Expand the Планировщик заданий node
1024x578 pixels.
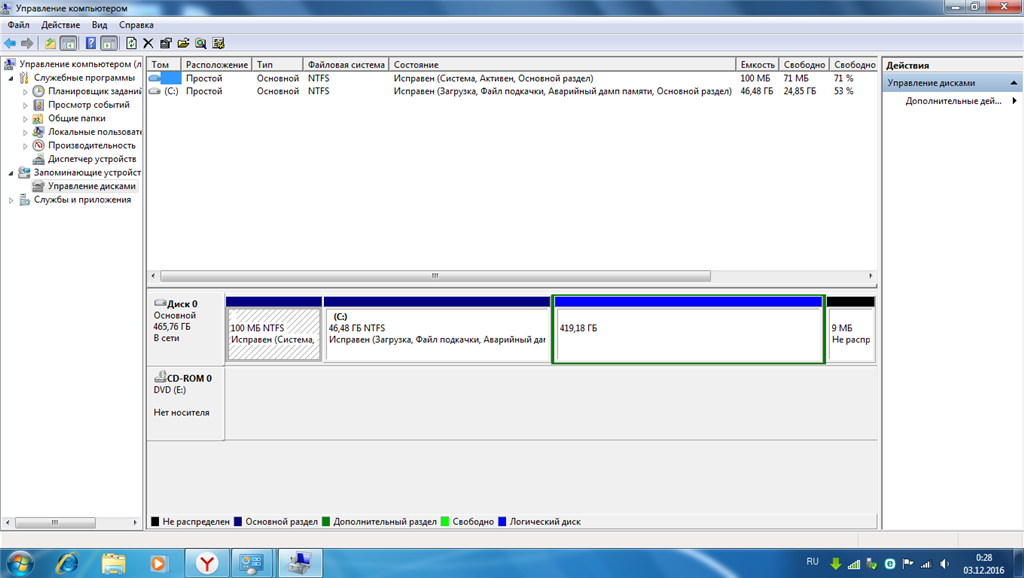(x=25, y=92)
